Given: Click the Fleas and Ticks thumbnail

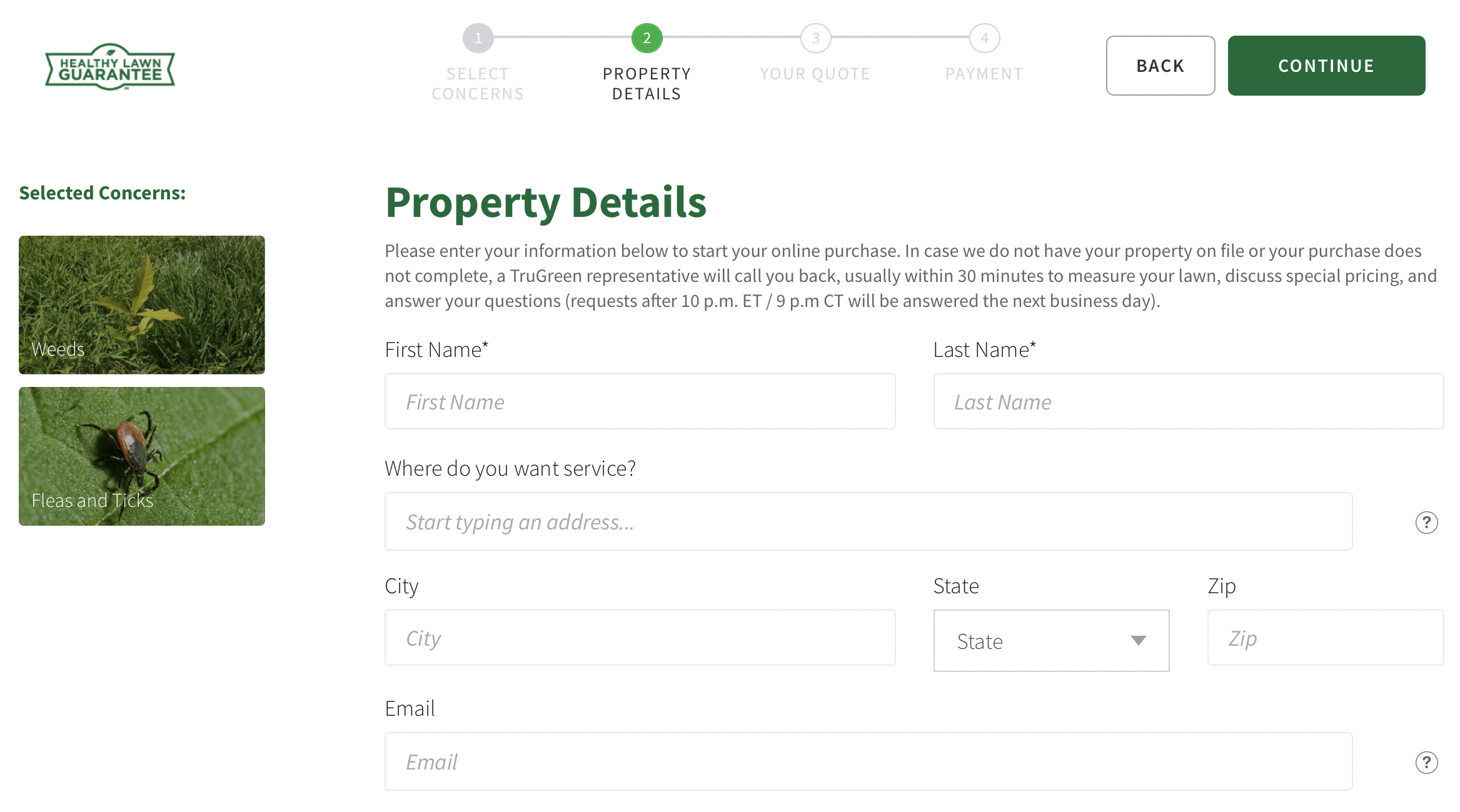Looking at the screenshot, I should click(142, 456).
